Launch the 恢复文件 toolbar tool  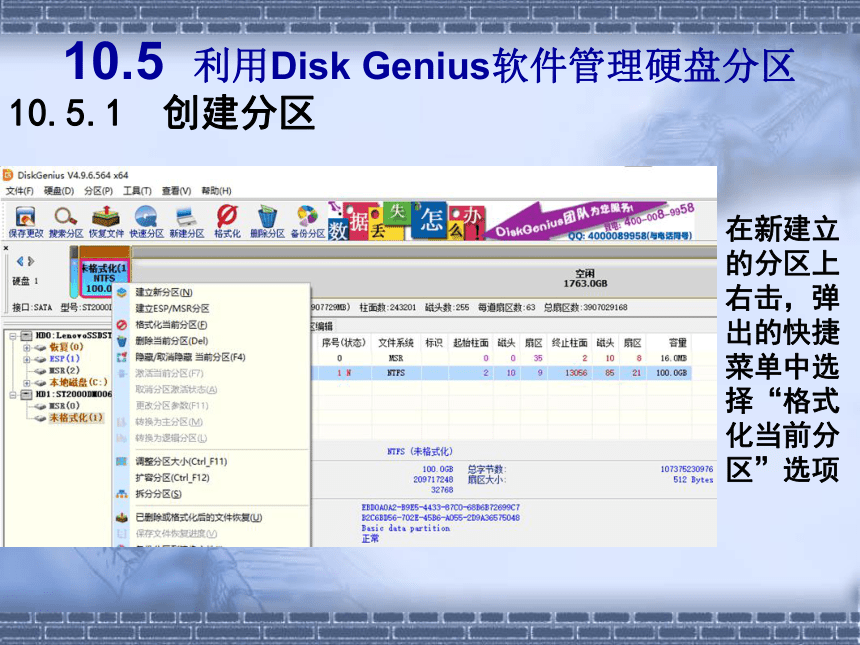pos(106,222)
